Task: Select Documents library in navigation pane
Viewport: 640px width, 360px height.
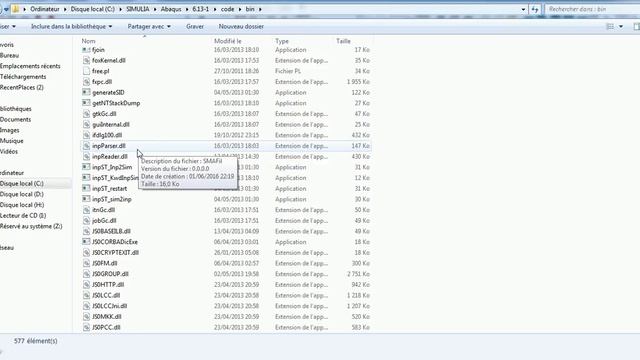Action: pos(15,120)
